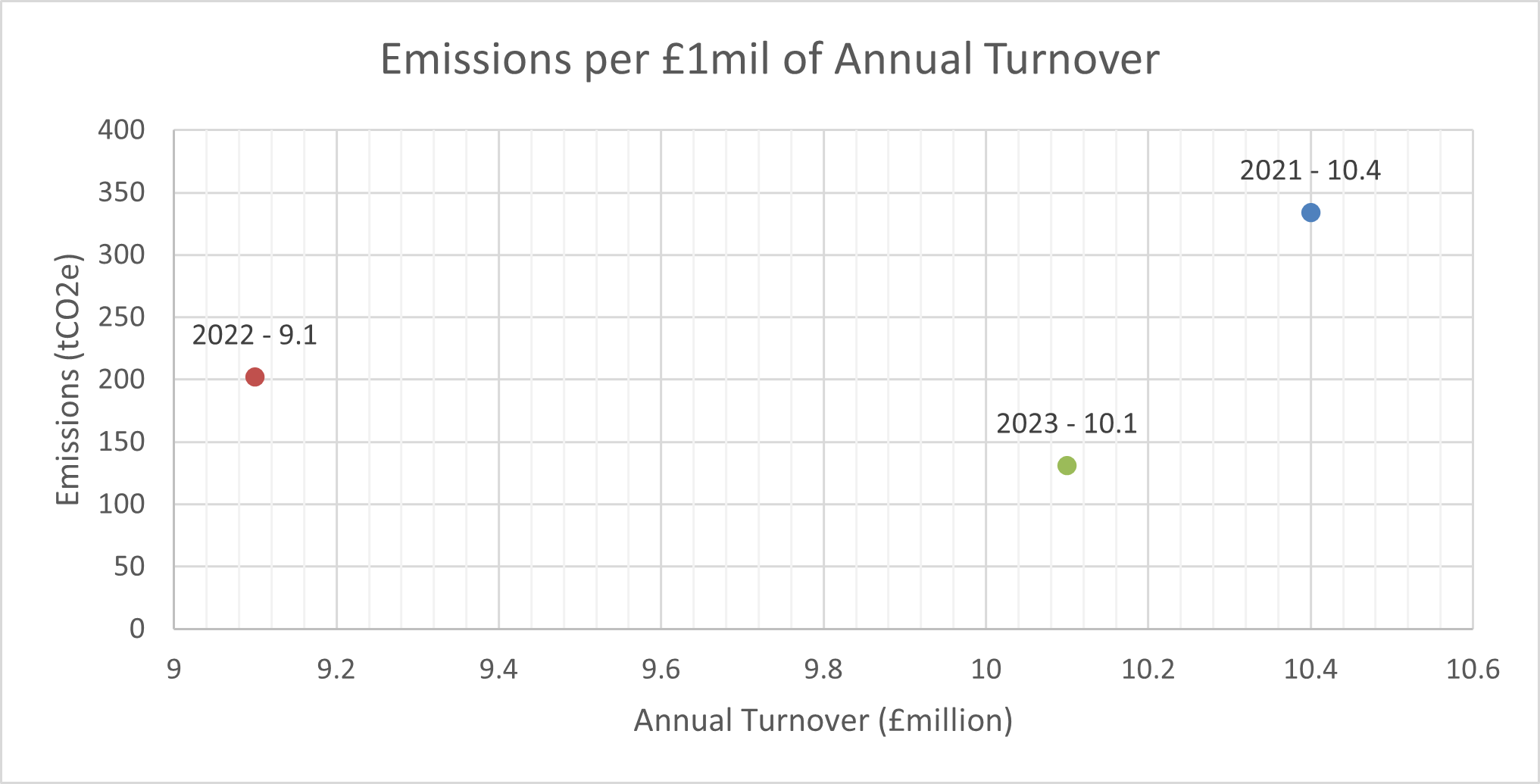1540x784 pixels.
Task: Click the 9.6 horizontal axis label
Action: [x=661, y=670]
